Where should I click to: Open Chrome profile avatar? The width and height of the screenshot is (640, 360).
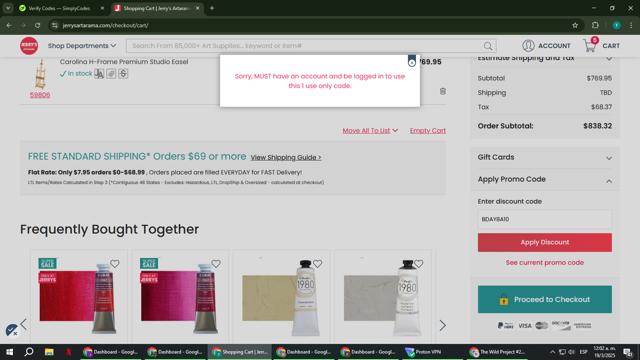pyautogui.click(x=617, y=25)
